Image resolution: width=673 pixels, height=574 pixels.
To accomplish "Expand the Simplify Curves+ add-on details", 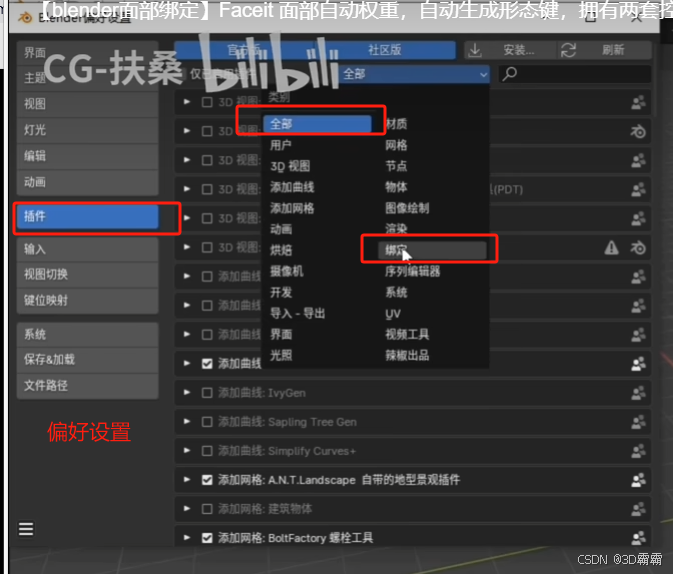I will [x=187, y=450].
